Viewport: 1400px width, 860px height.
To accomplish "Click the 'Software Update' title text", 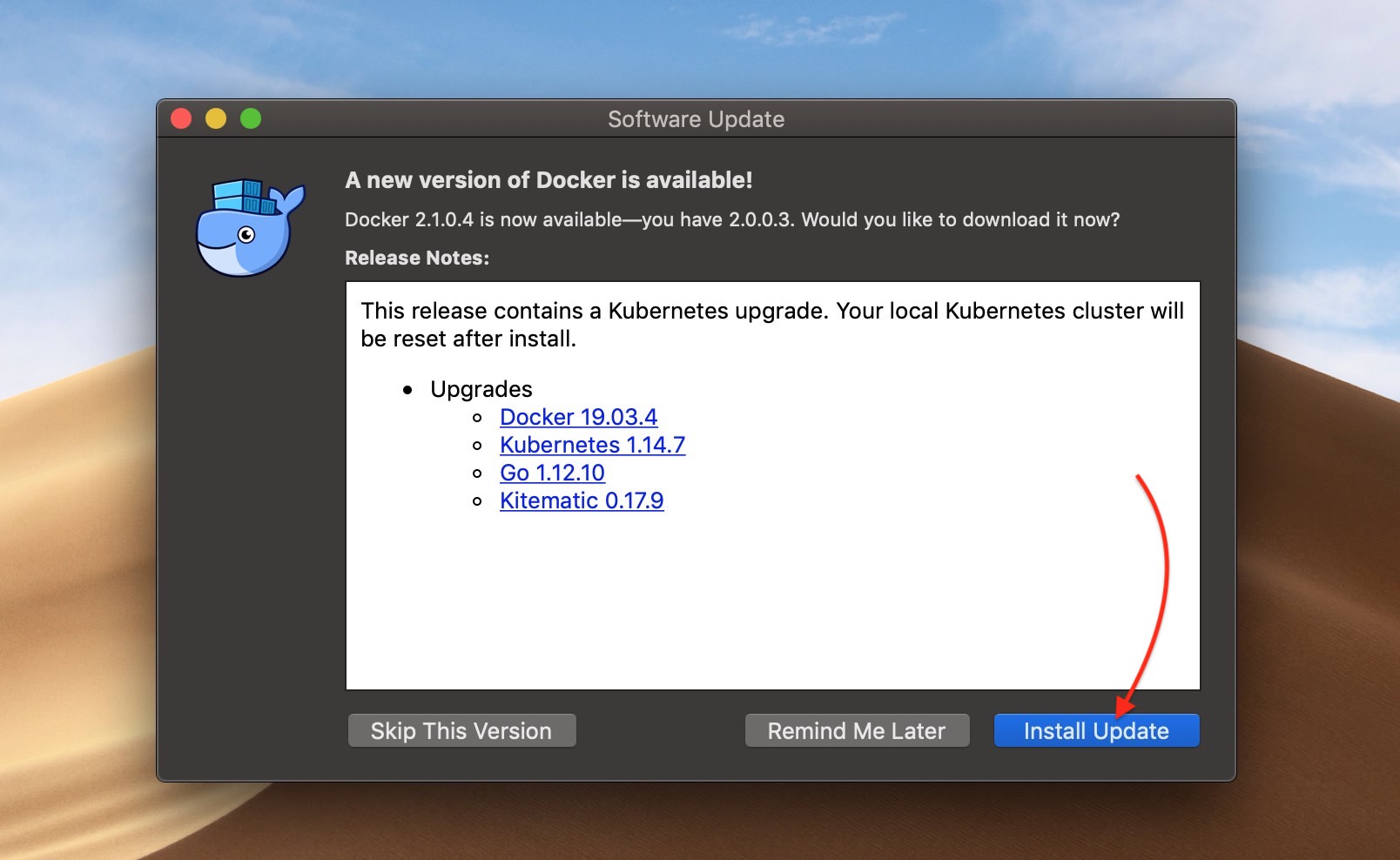I will 696,119.
